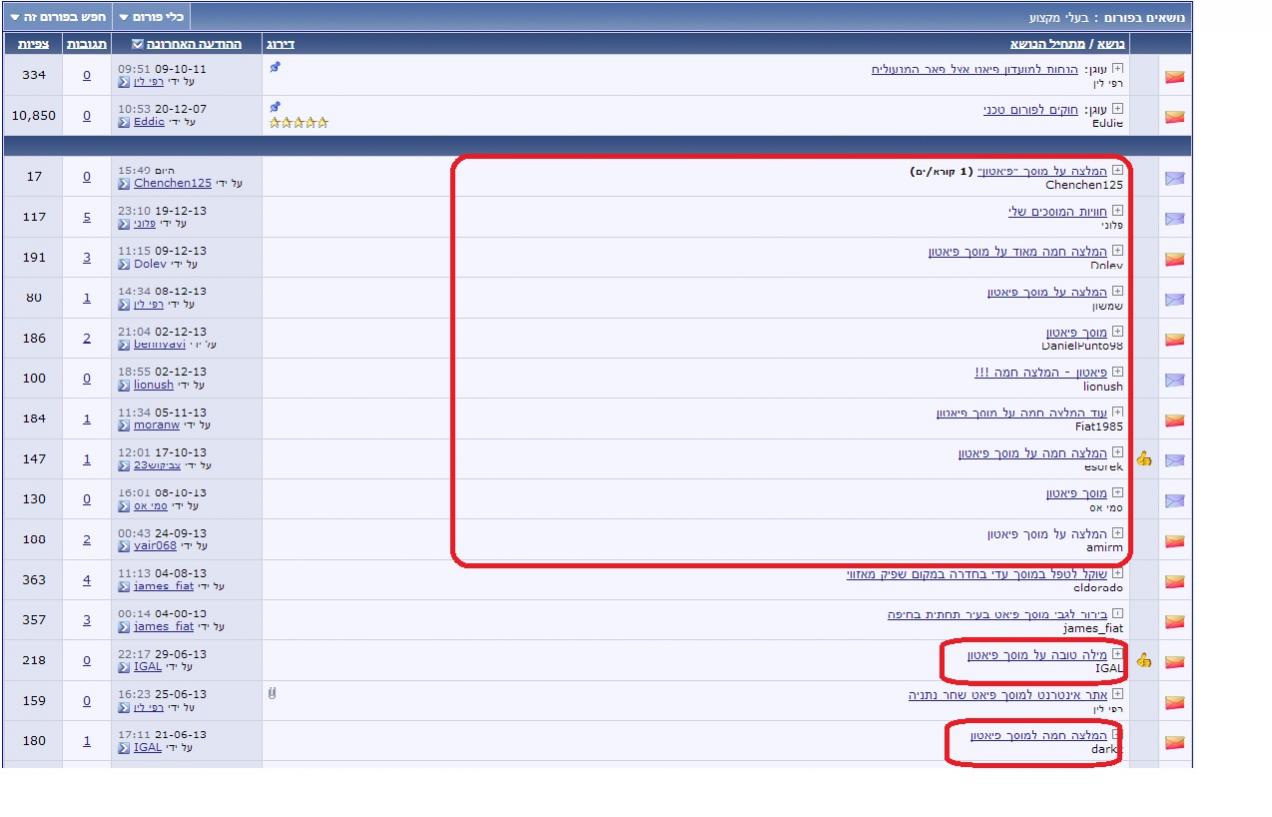Image resolution: width=1272 pixels, height=817 pixels.
Task: Click reply count 5 for חוויות המוסכים שלי
Action: point(86,217)
